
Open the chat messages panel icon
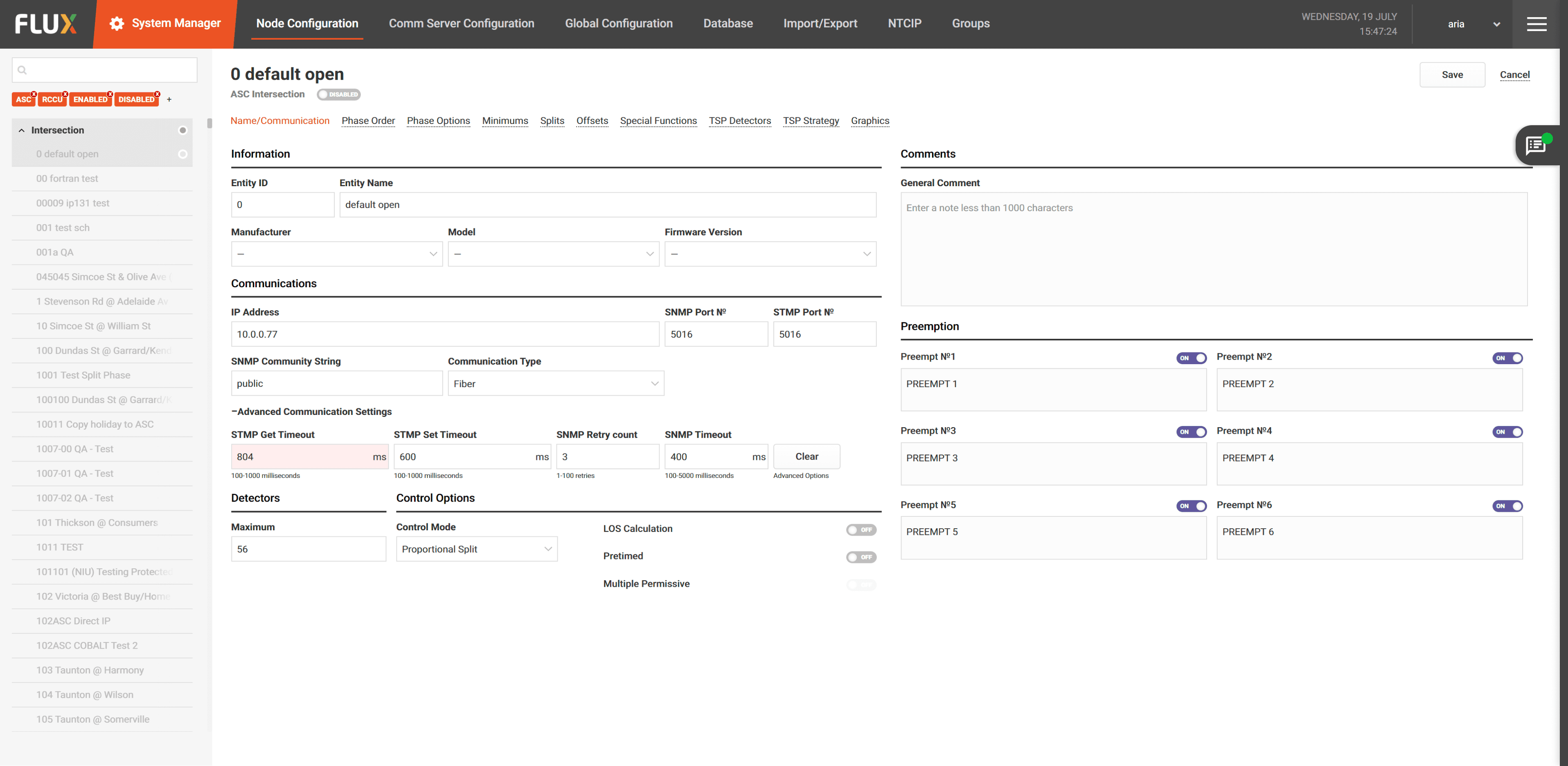tap(1535, 146)
